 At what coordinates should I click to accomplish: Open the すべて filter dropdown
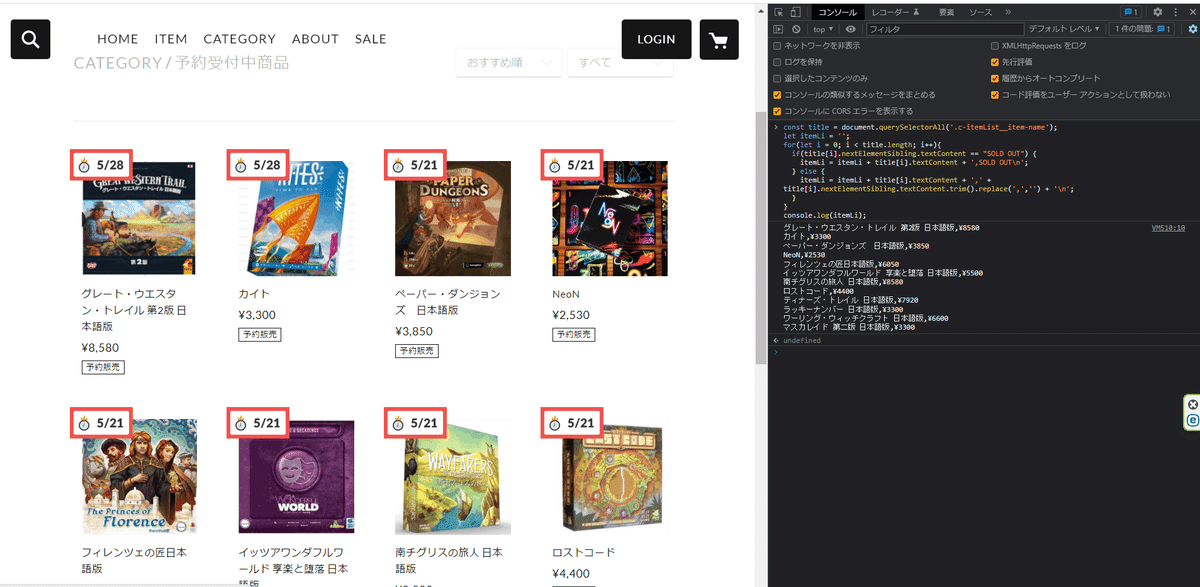tap(620, 62)
